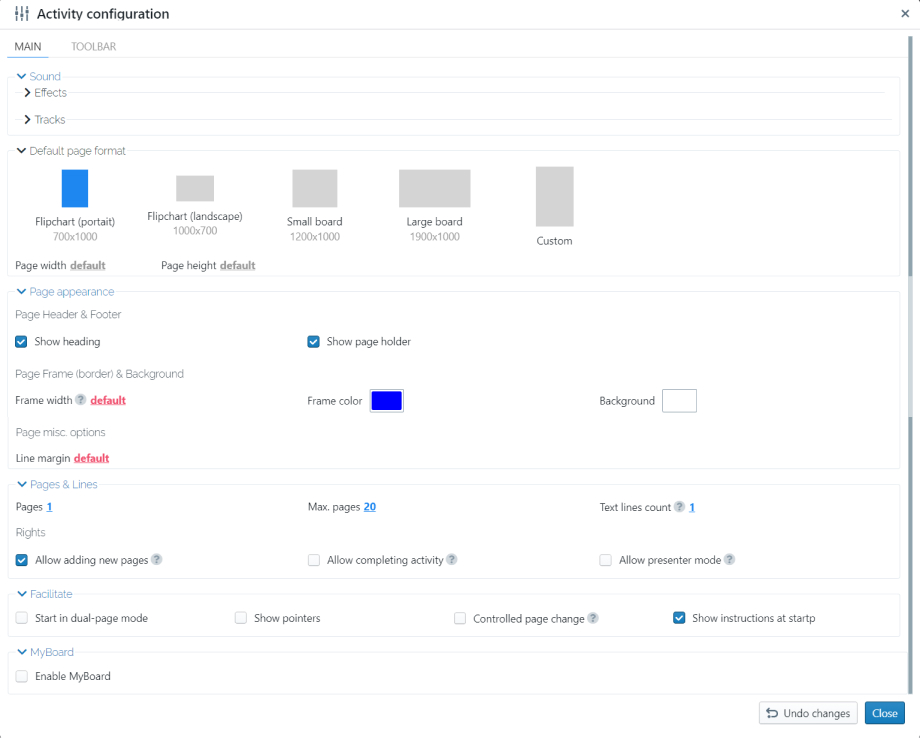The width and height of the screenshot is (920, 738).
Task: Collapse the Pages & Lines section
Action: [x=58, y=484]
